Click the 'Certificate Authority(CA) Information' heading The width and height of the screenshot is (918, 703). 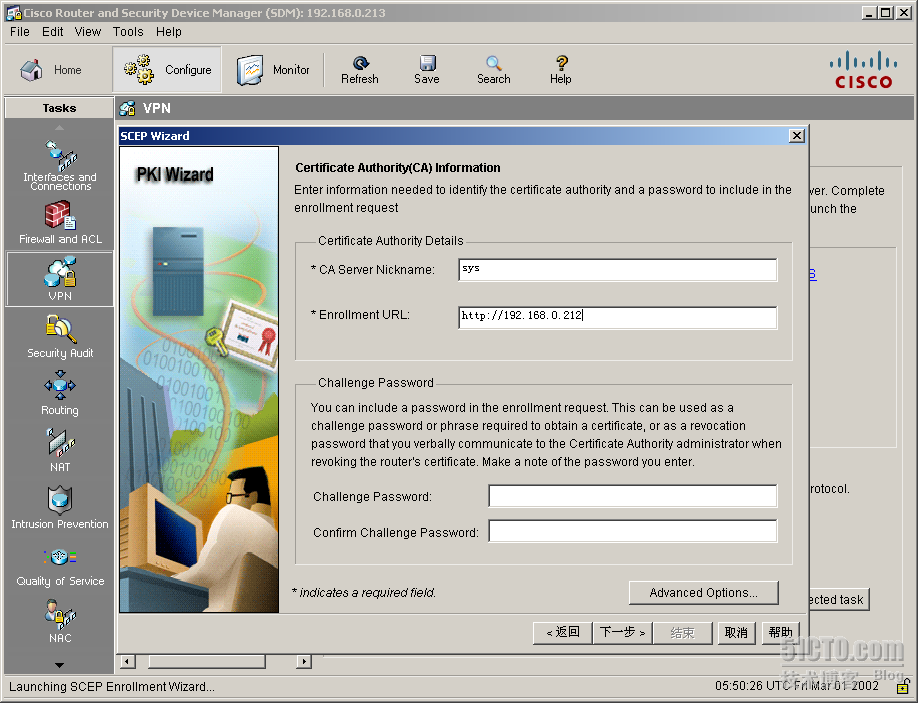coord(398,168)
